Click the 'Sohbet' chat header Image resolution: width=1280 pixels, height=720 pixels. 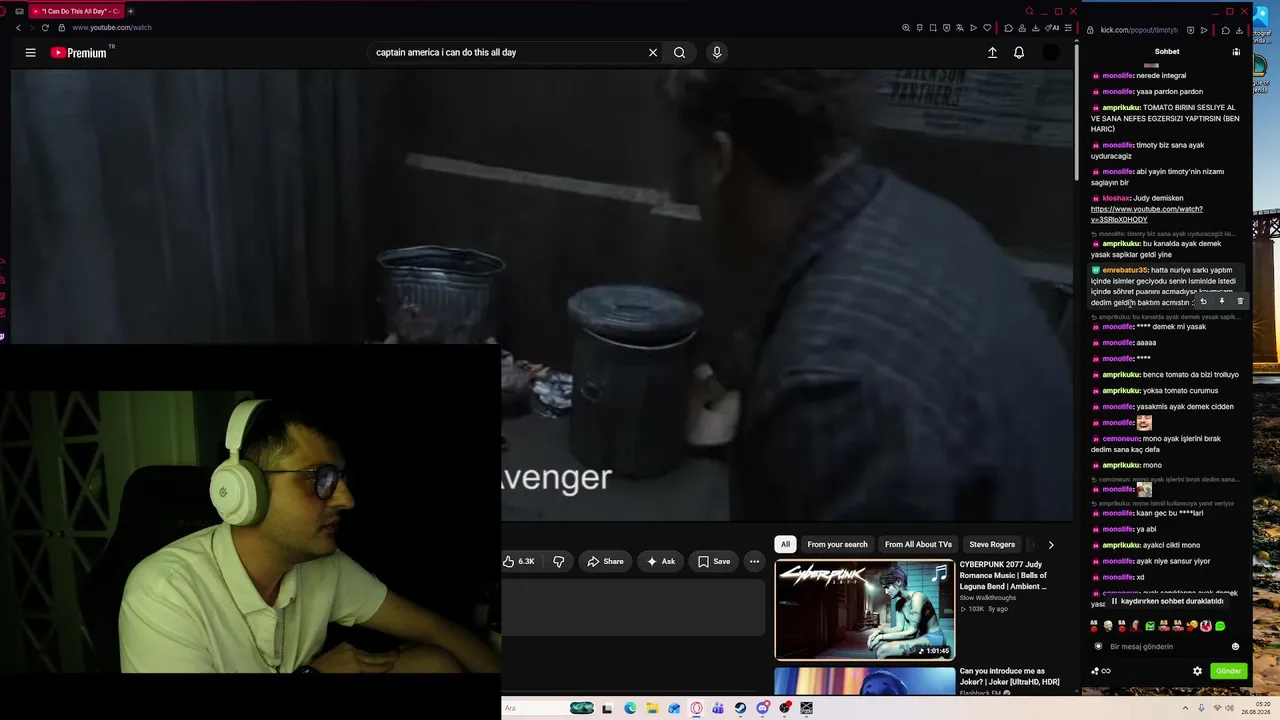pyautogui.click(x=1167, y=52)
